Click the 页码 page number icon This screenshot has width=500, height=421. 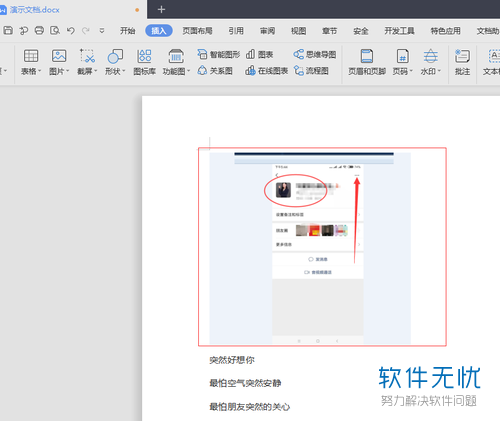402,56
